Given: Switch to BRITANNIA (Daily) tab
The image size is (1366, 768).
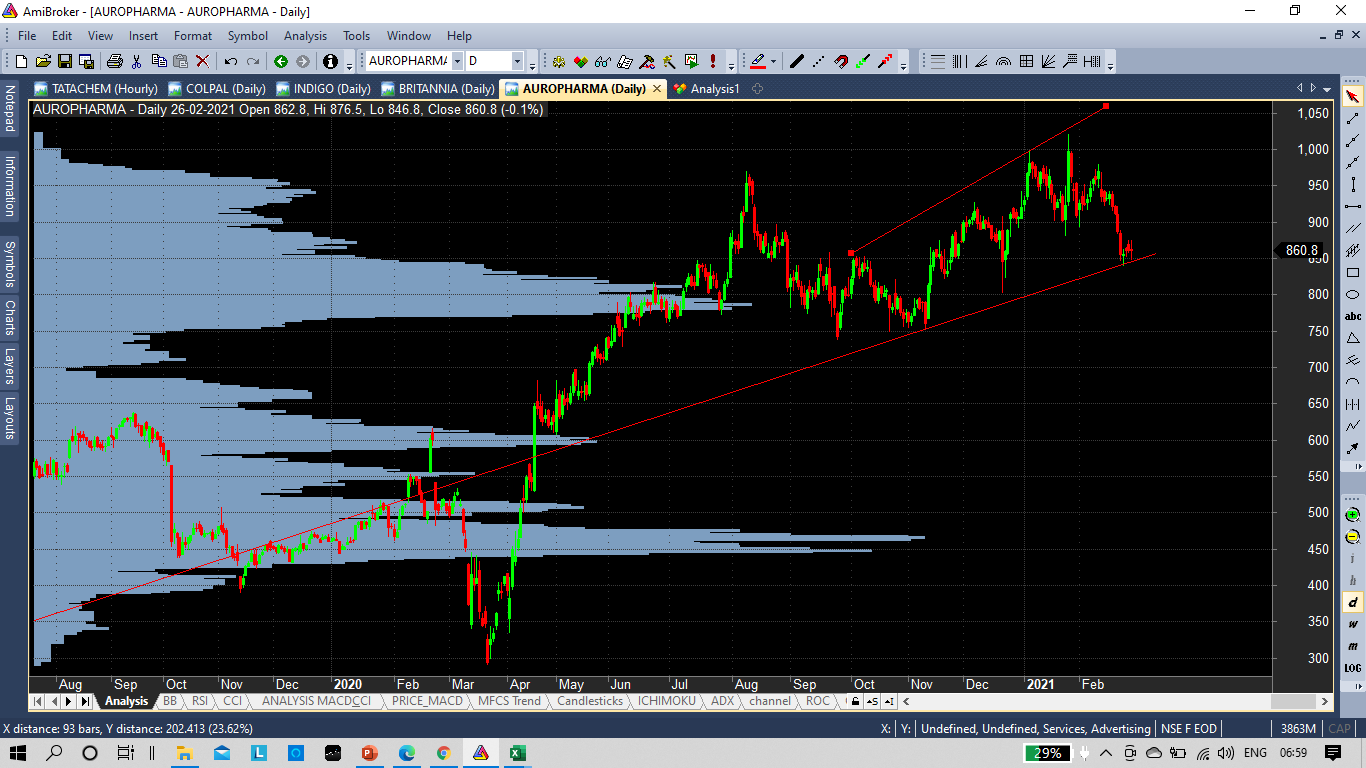Looking at the screenshot, I should [x=438, y=89].
